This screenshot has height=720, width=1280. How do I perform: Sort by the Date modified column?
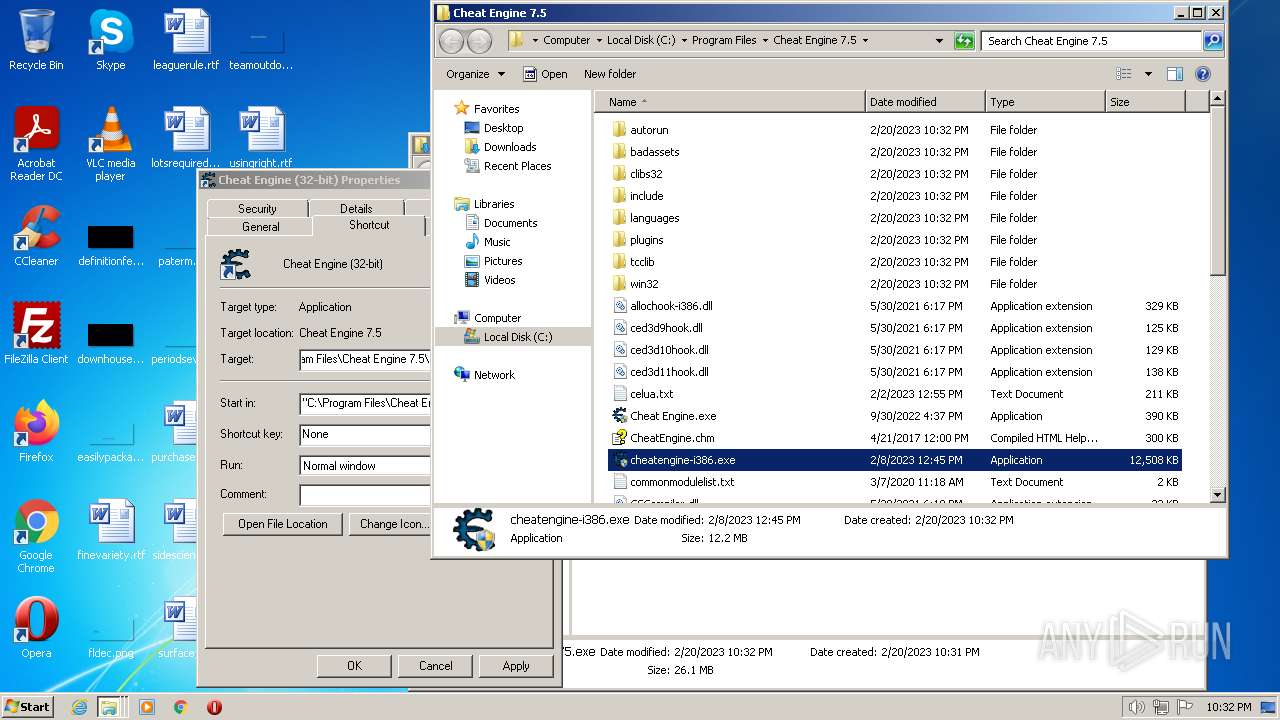tap(925, 102)
